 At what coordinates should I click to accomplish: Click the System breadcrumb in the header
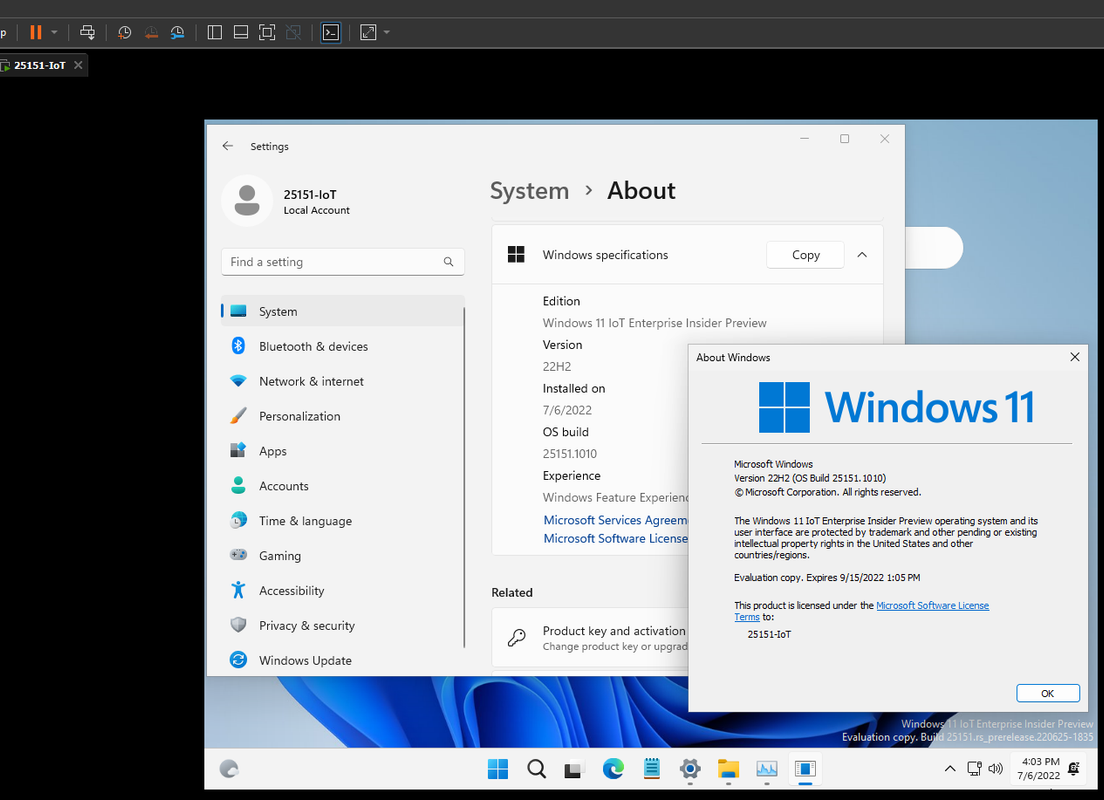coord(529,191)
